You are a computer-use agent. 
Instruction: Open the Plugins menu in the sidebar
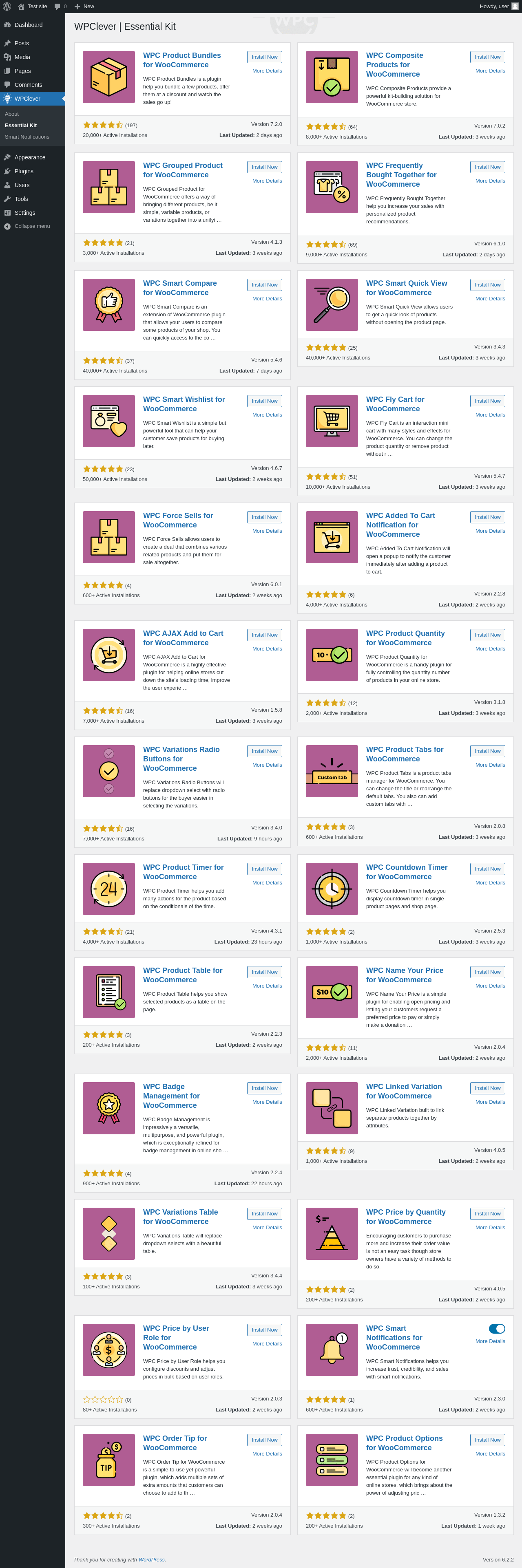(x=24, y=172)
